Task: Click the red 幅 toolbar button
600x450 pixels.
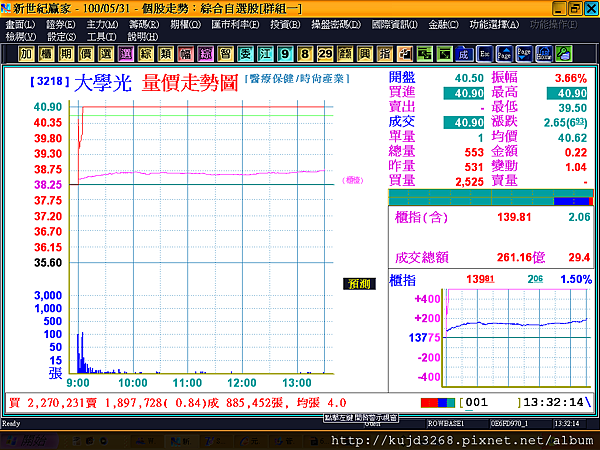Action: pyautogui.click(x=186, y=54)
